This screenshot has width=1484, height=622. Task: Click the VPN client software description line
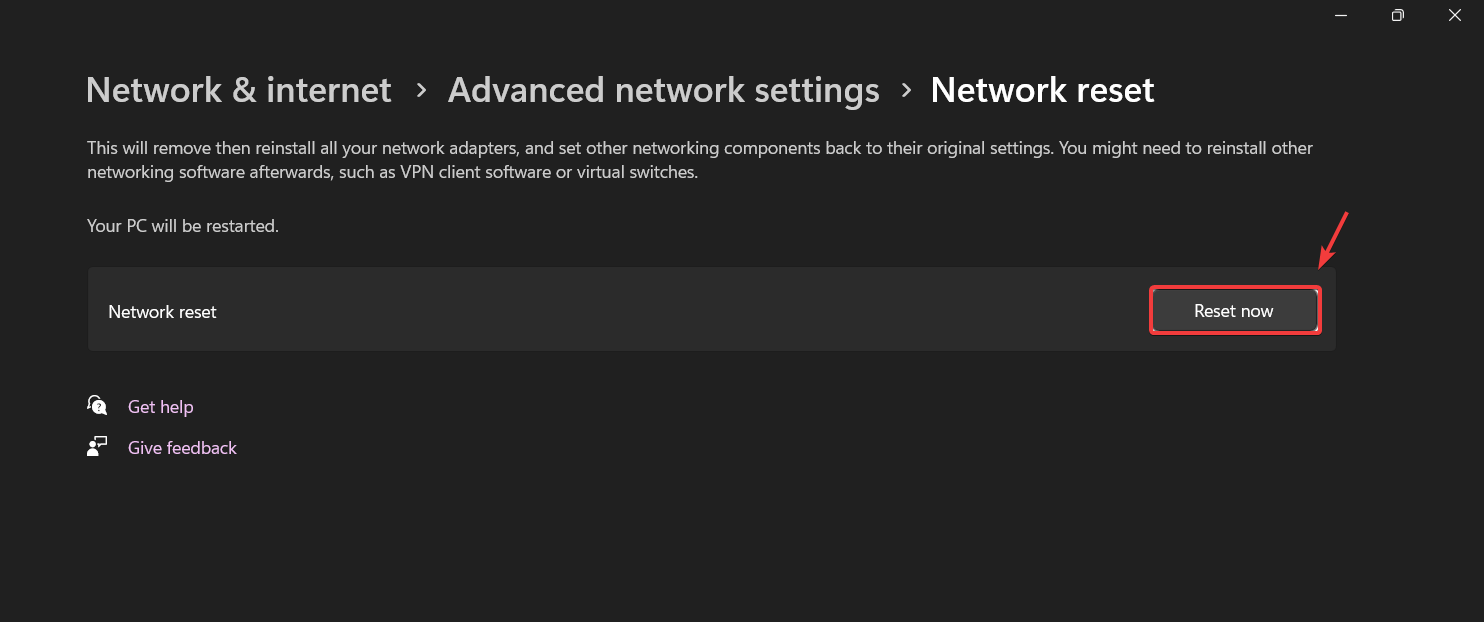tap(392, 172)
